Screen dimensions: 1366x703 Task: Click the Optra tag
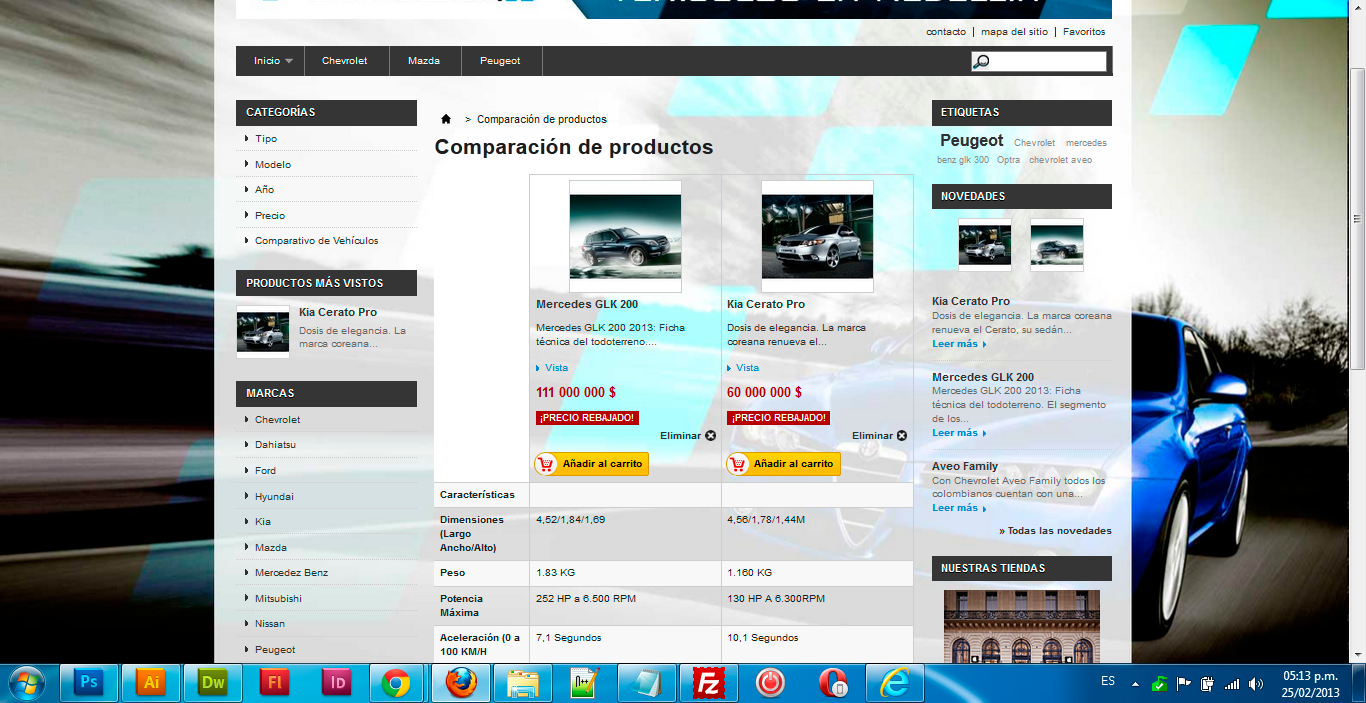pyautogui.click(x=1008, y=160)
